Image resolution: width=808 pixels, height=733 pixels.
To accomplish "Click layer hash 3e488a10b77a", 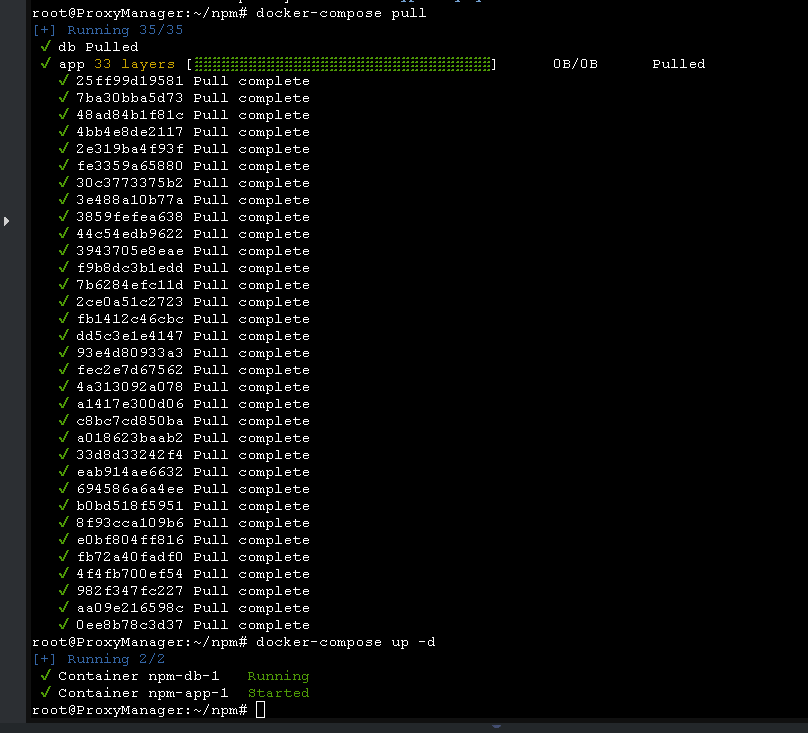I will (x=129, y=200).
